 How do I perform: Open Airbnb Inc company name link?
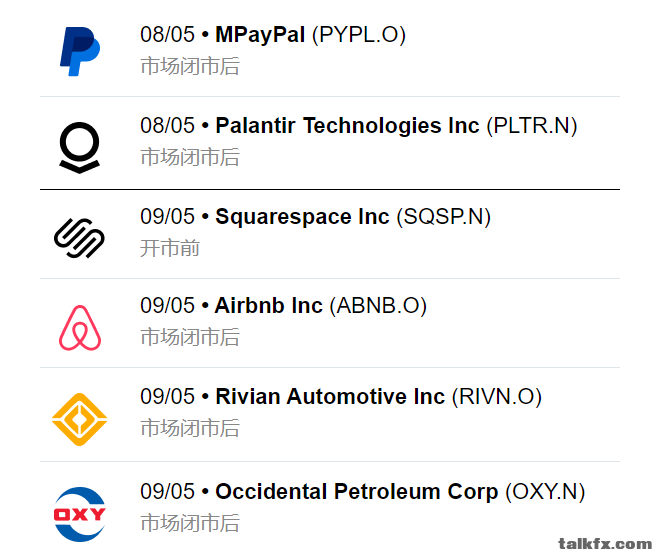click(269, 305)
